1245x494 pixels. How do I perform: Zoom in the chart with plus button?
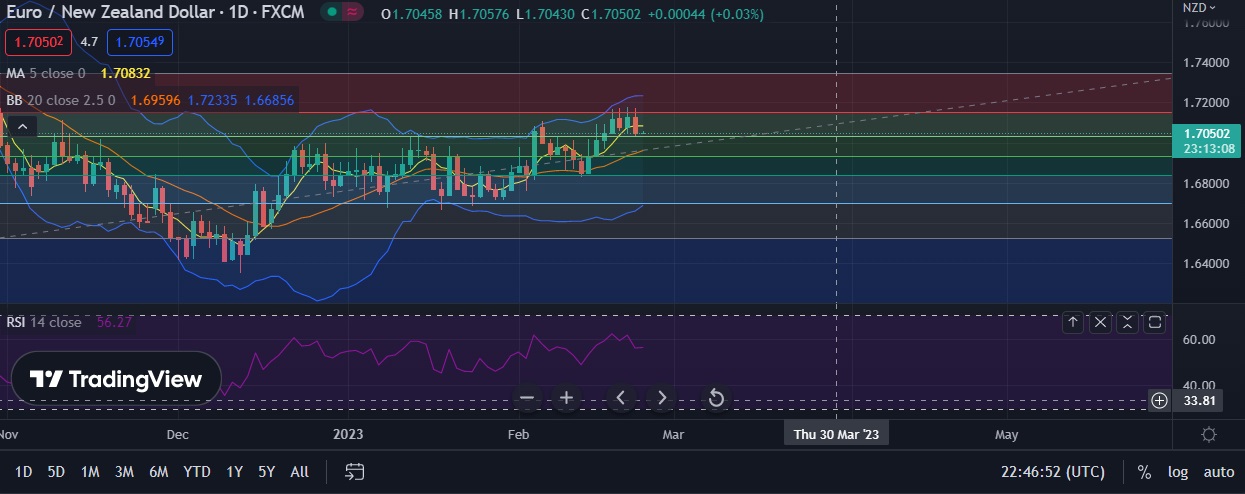tap(566, 398)
